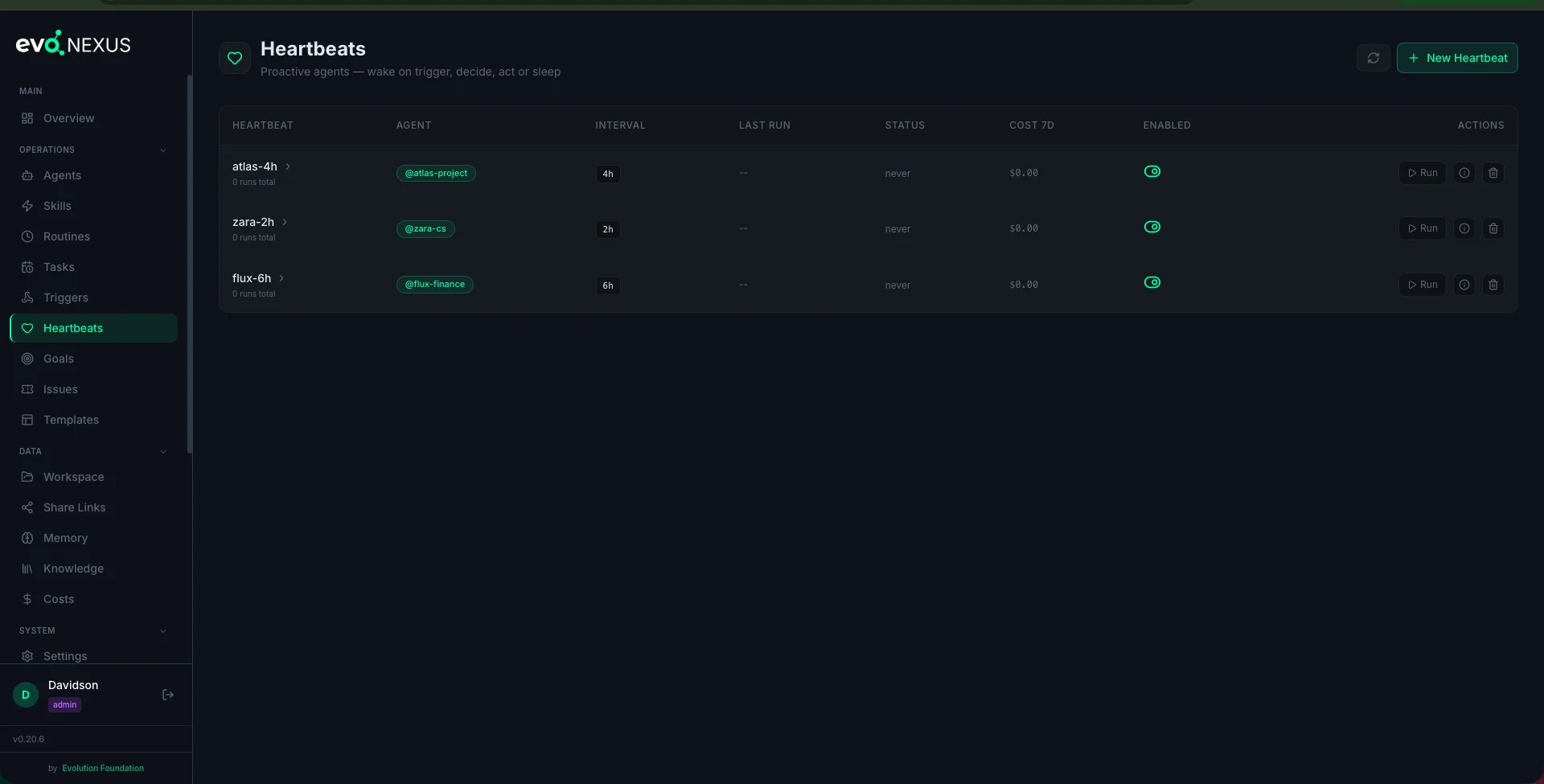Collapse the SYSTEM sidebar section
Viewport: 1544px width, 784px height.
[x=163, y=631]
